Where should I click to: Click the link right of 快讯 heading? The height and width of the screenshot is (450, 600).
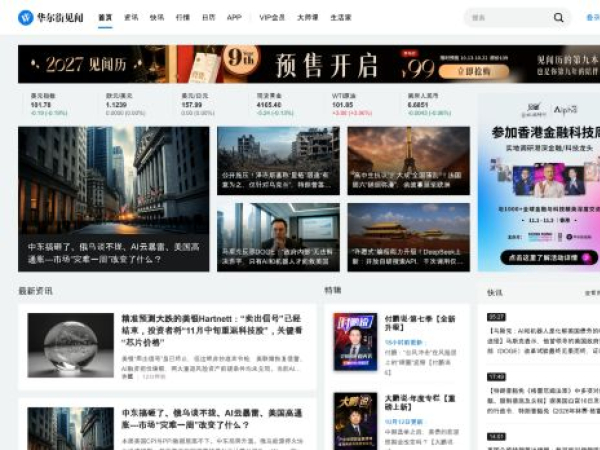tap(592, 293)
